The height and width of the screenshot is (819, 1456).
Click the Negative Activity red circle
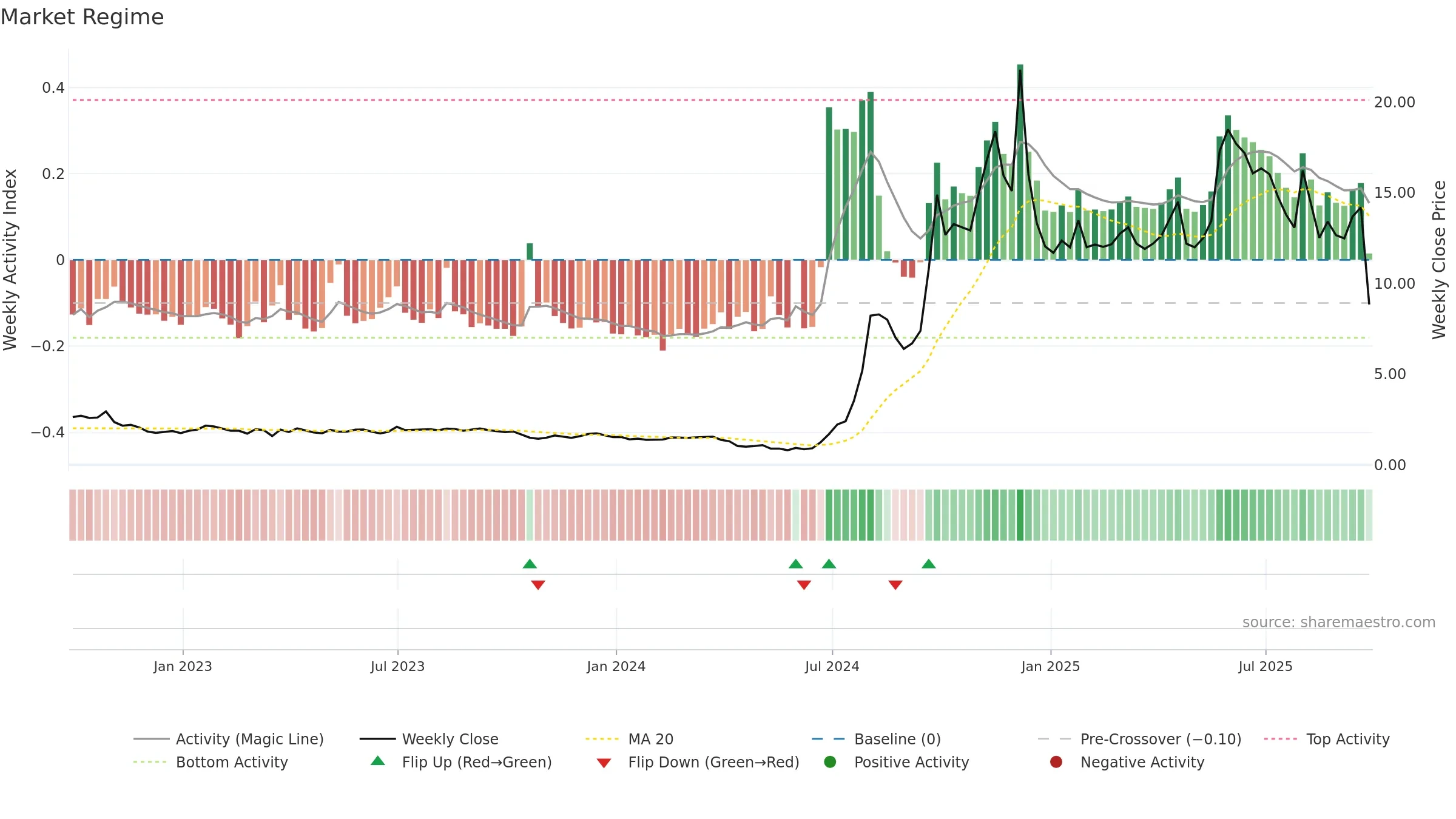(x=1056, y=762)
